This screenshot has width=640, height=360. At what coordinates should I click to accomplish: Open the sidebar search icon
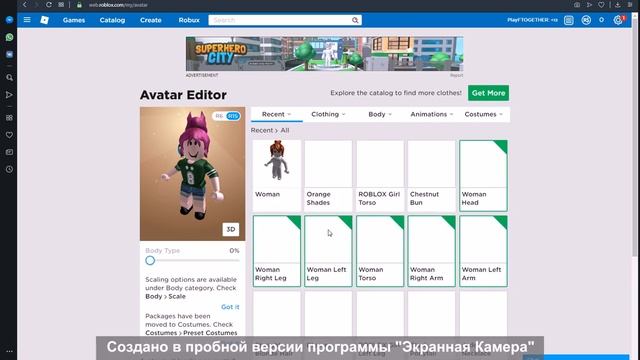coord(9,77)
